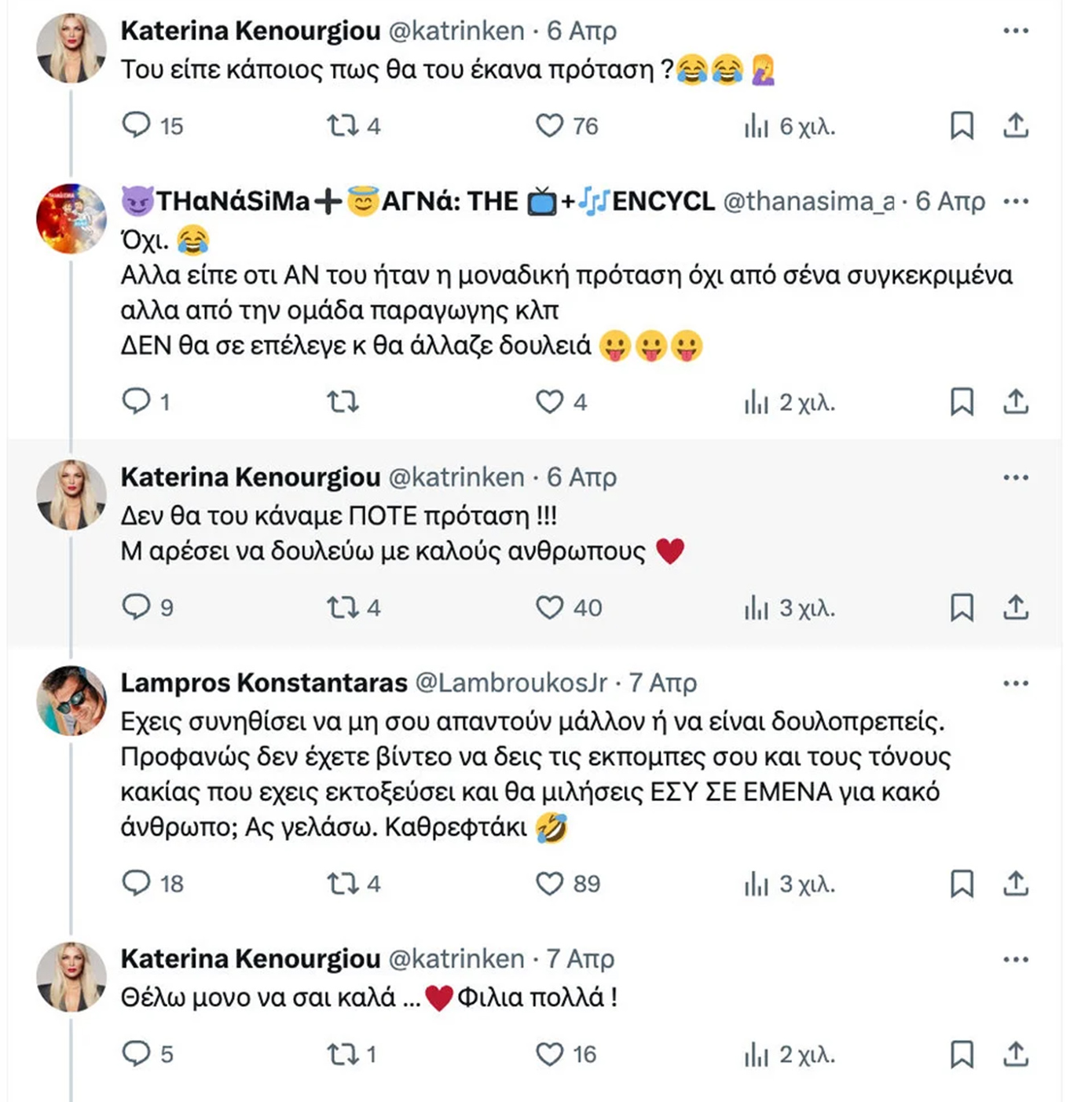The height and width of the screenshot is (1102, 1092).
Task: Retweet the thanasima_a reply
Action: click(x=343, y=402)
